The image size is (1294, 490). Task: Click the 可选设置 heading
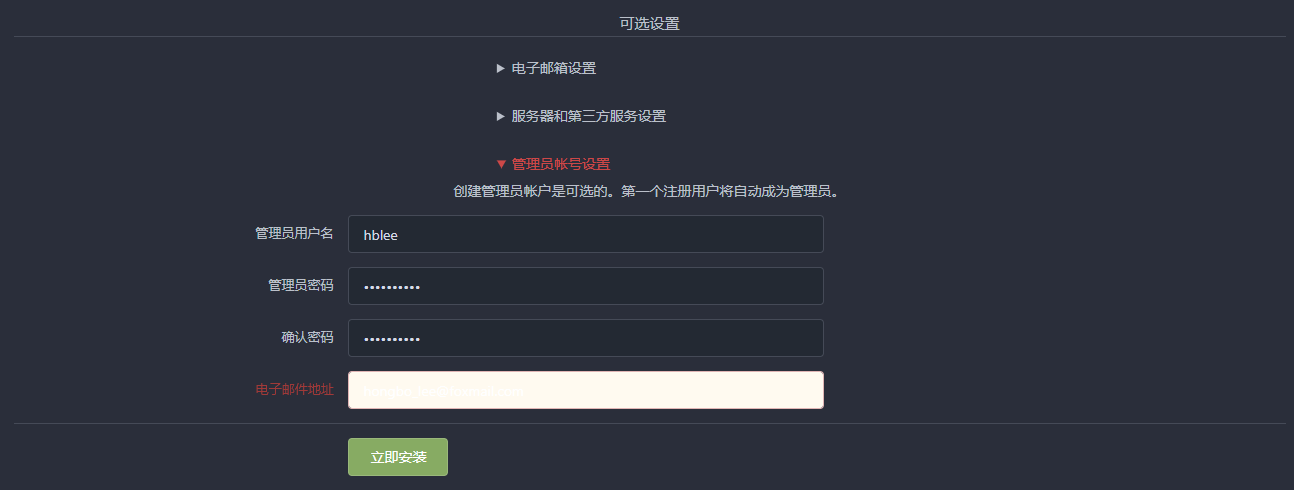[x=650, y=23]
